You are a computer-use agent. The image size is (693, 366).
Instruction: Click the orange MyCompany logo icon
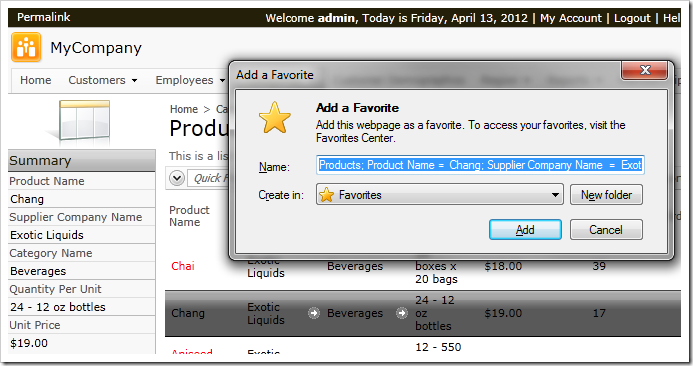26,47
